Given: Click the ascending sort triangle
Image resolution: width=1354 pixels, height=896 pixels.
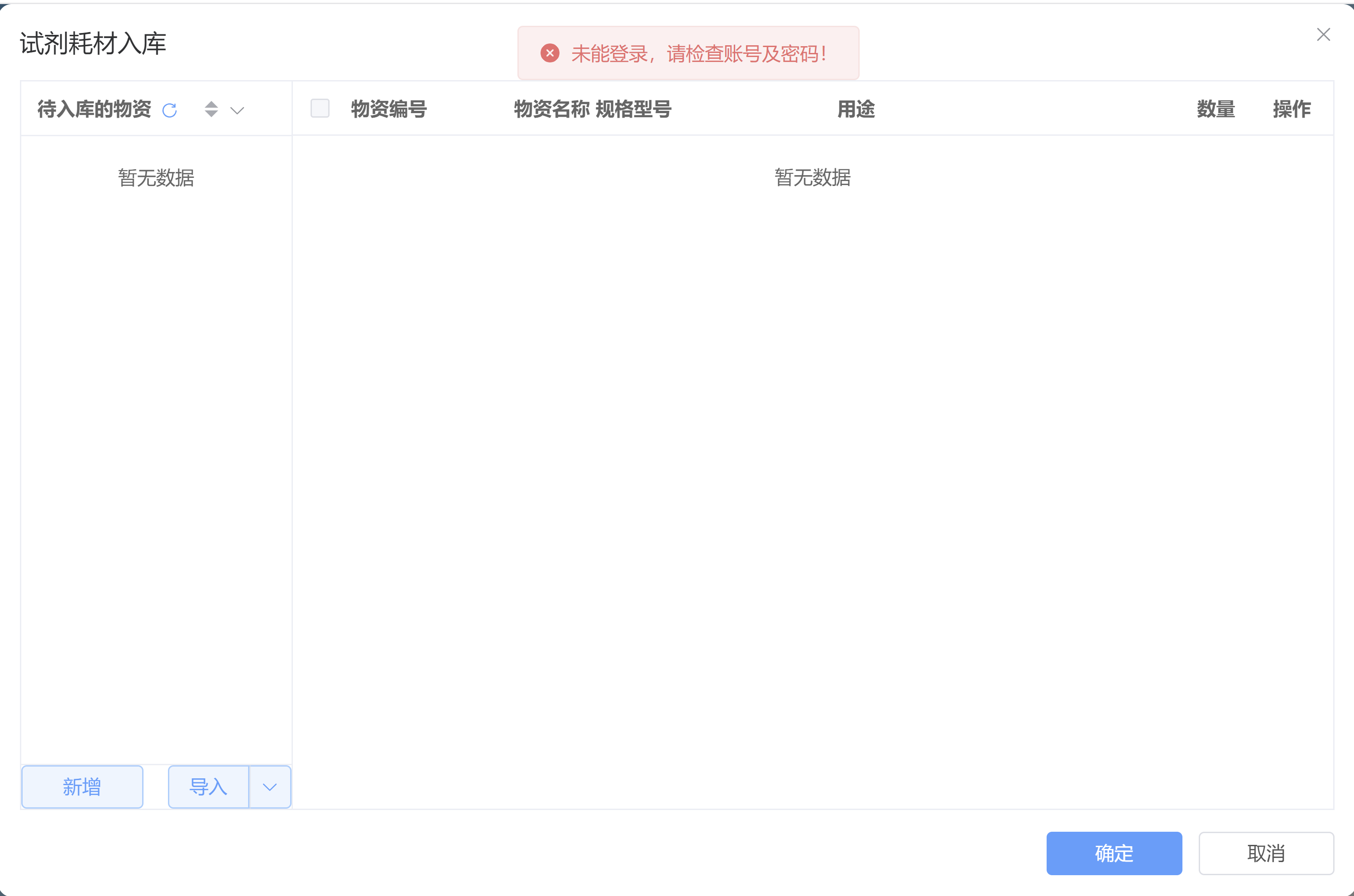Looking at the screenshot, I should coord(211,105).
